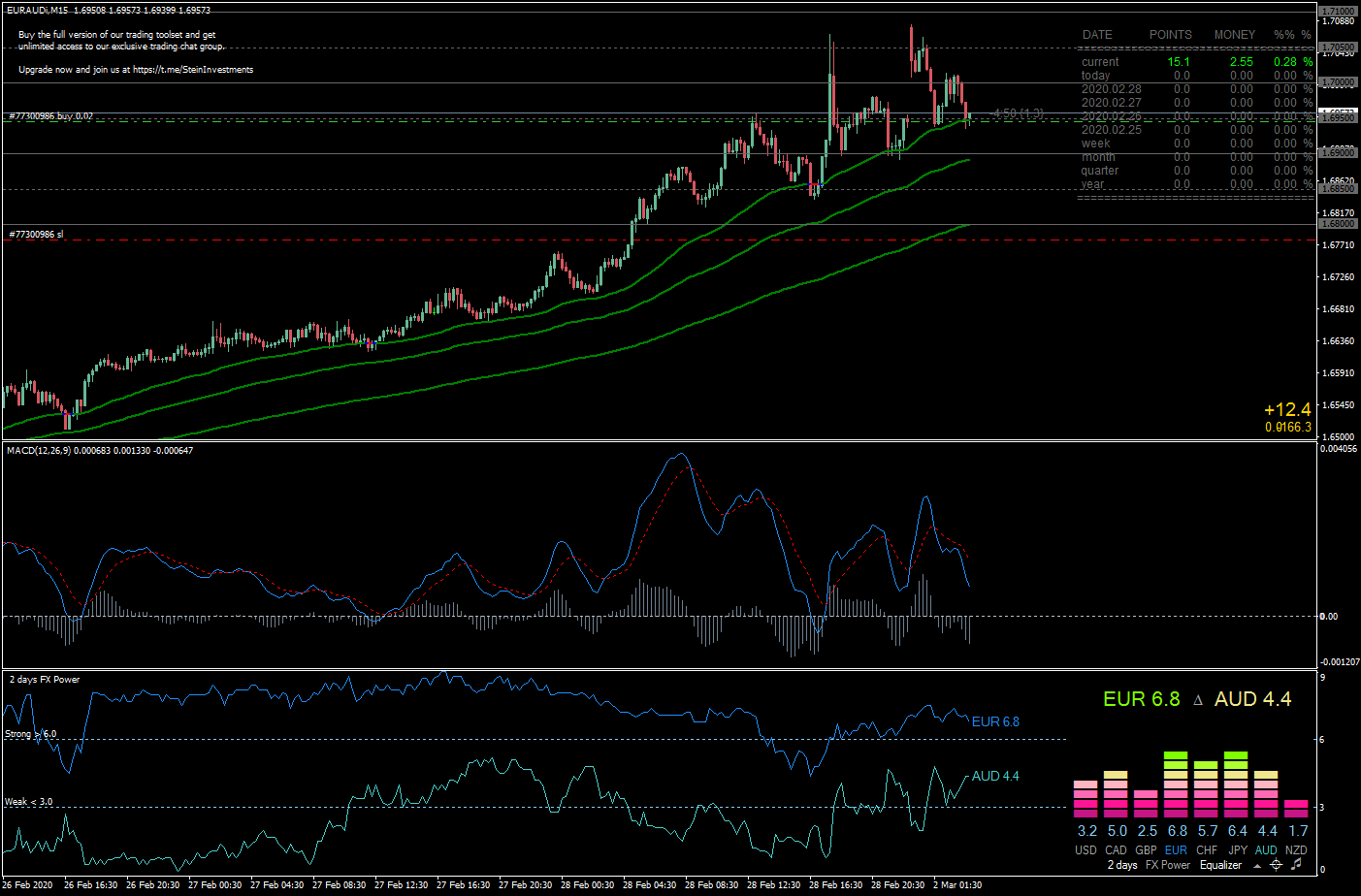Change the 2 days period setting

pyautogui.click(x=1122, y=865)
